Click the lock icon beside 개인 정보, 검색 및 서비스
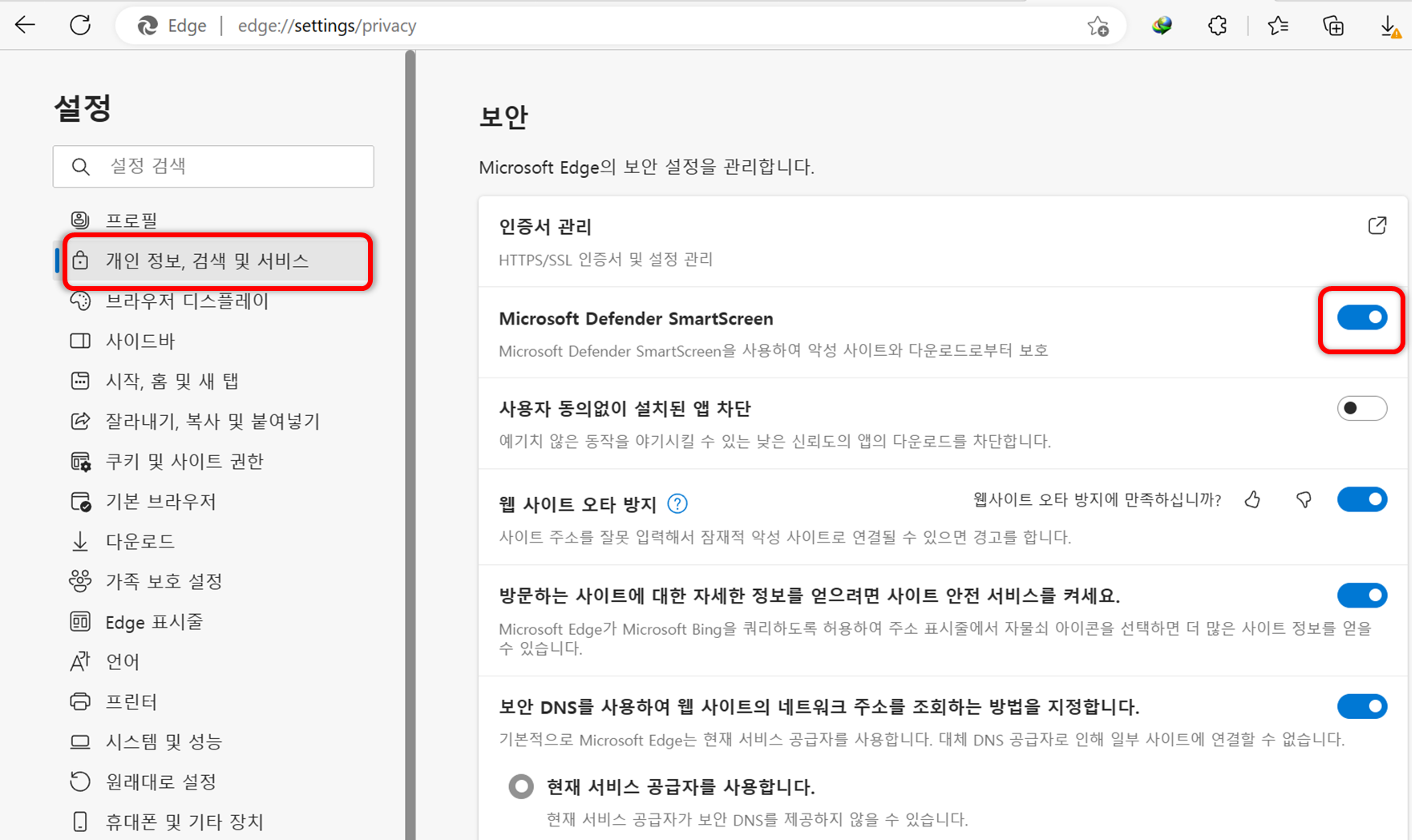The width and height of the screenshot is (1415, 840). (x=80, y=260)
